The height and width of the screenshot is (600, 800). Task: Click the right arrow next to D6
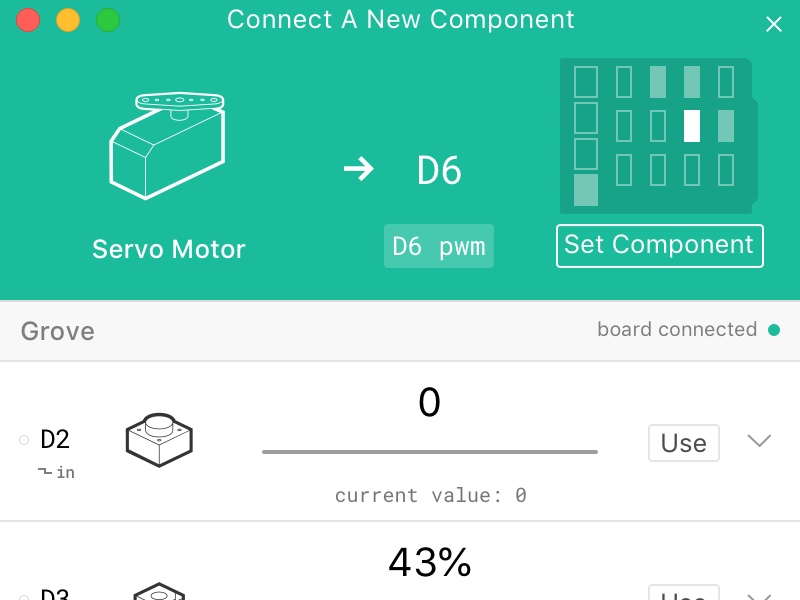coord(358,170)
